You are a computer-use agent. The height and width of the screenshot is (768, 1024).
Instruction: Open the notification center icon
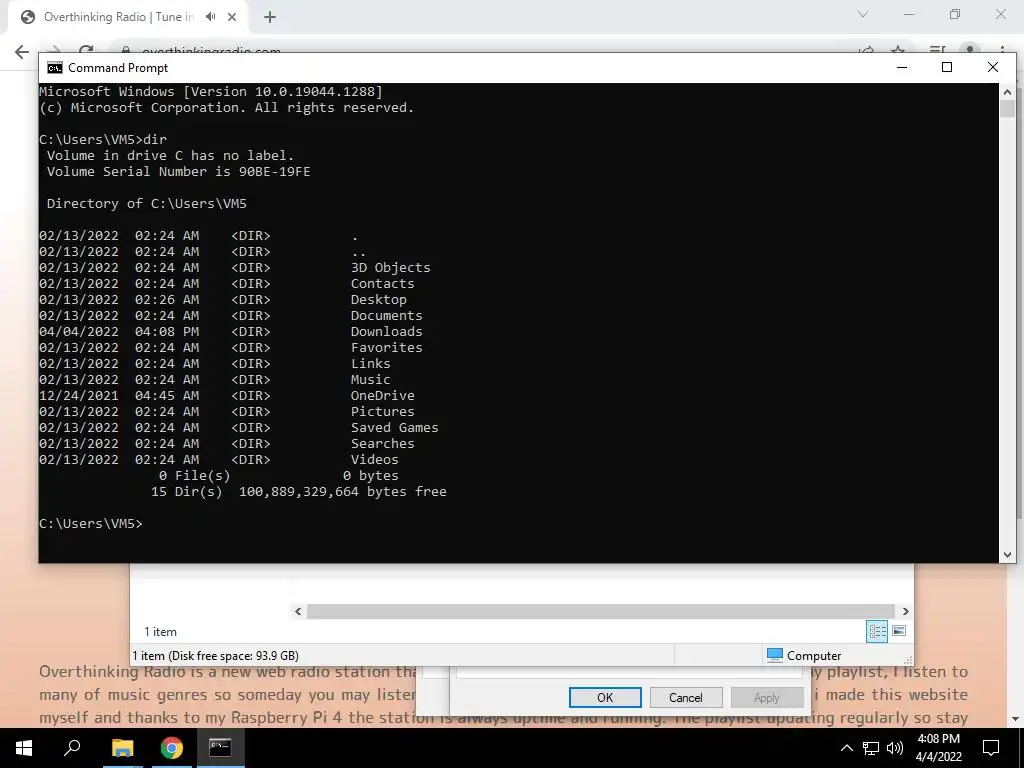pos(991,748)
